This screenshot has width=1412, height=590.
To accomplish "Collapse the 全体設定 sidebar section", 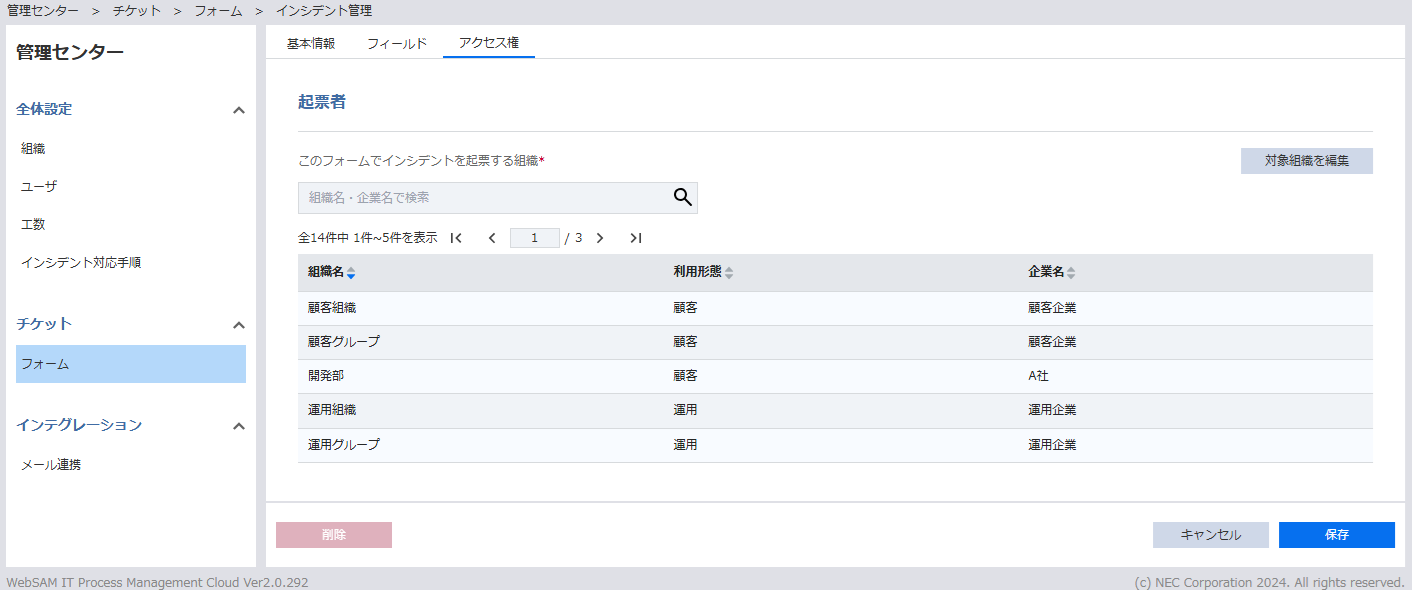I will pyautogui.click(x=238, y=110).
